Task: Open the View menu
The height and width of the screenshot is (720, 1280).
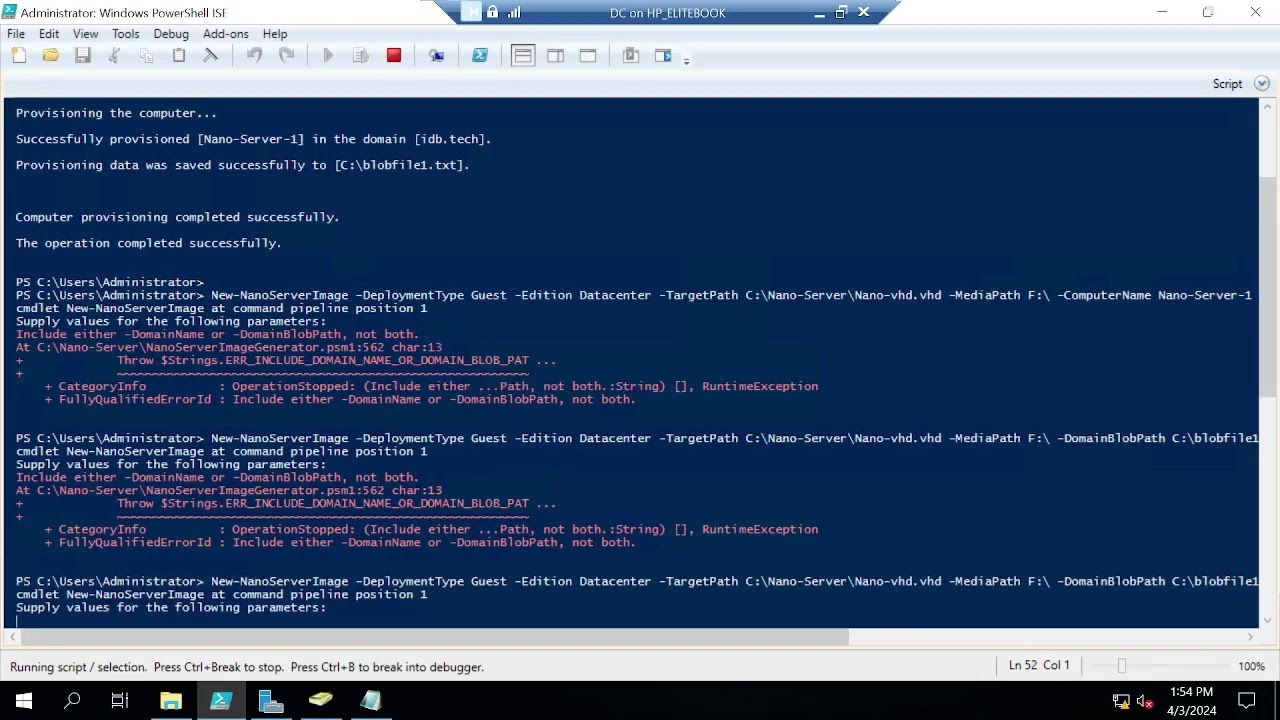Action: pos(86,34)
